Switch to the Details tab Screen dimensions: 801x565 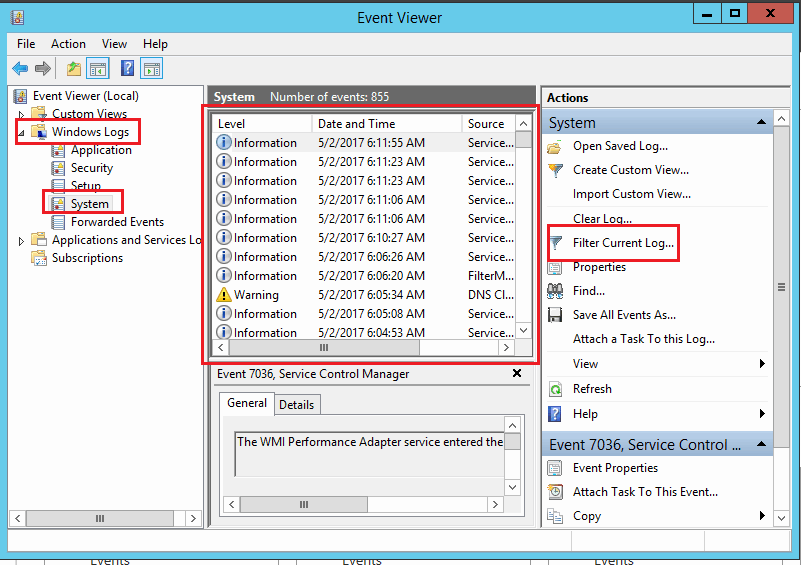(297, 405)
